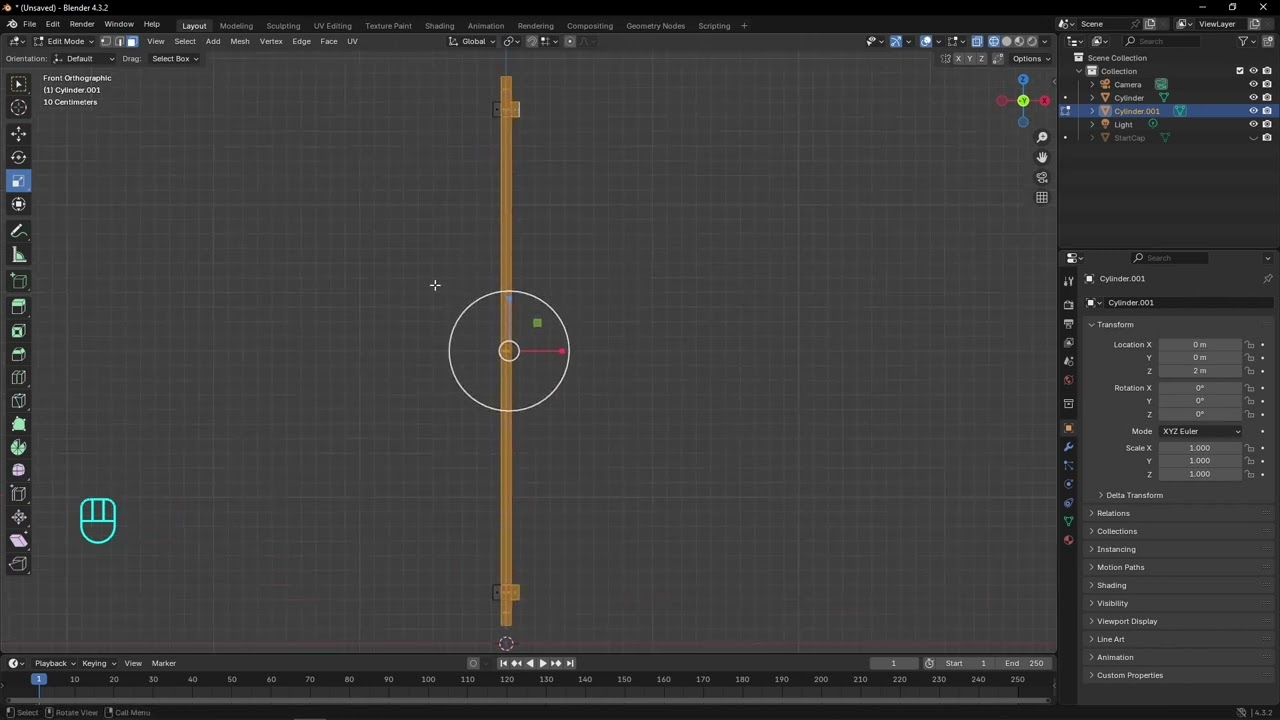
Task: Choose the Measure ruler tool
Action: [19, 255]
